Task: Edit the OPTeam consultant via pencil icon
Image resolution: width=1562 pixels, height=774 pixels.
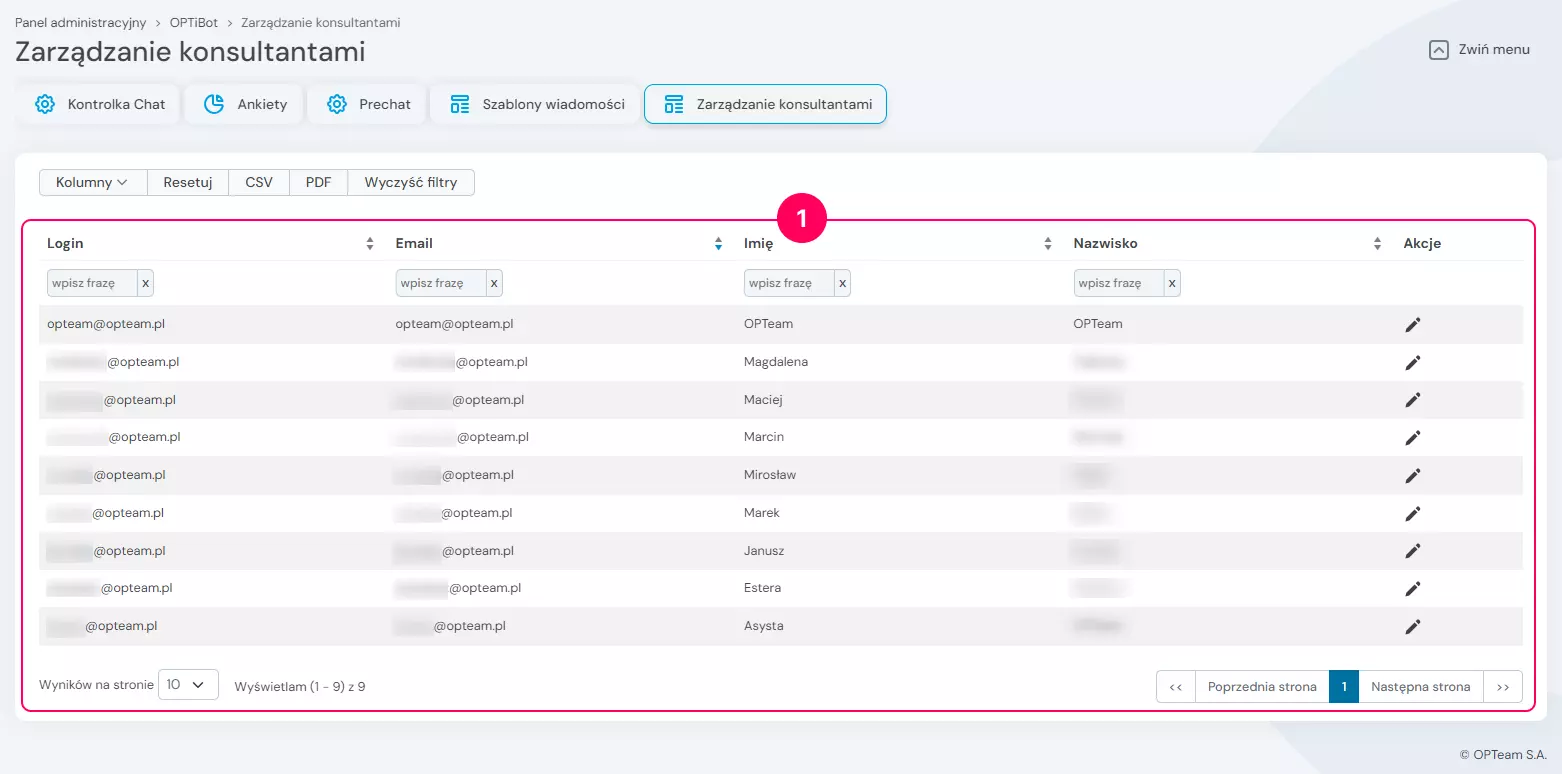Action: coord(1412,324)
